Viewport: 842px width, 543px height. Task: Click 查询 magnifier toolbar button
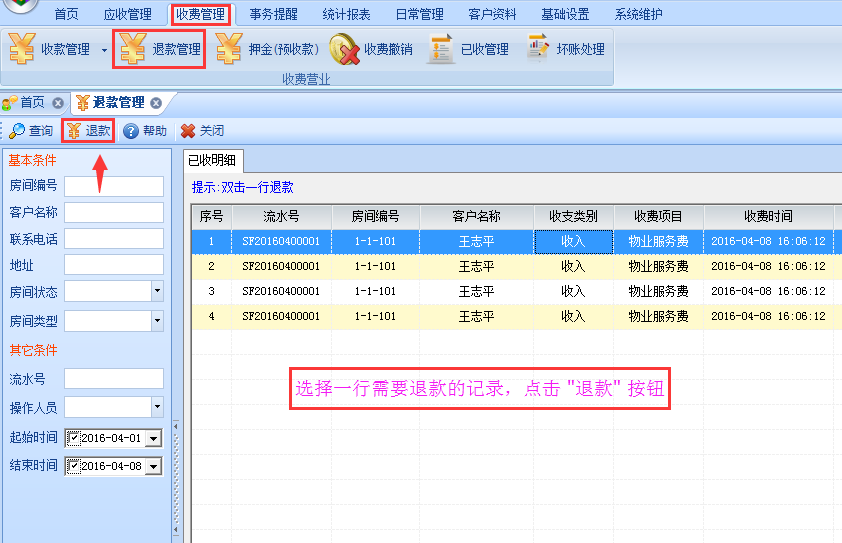31,131
